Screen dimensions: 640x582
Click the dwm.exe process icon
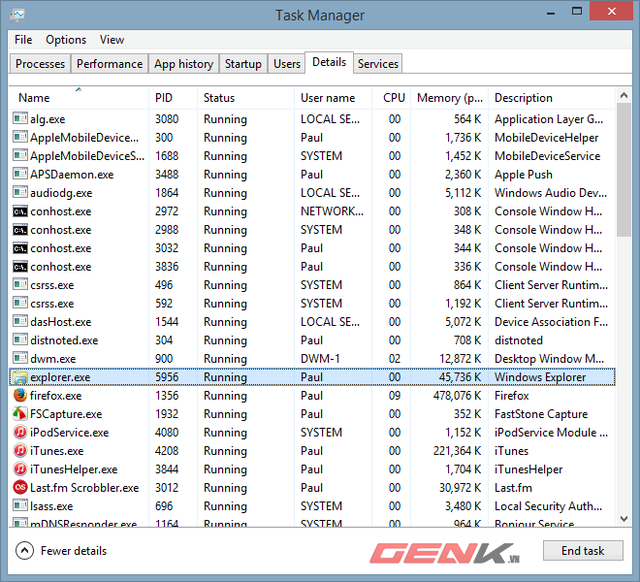coord(20,358)
